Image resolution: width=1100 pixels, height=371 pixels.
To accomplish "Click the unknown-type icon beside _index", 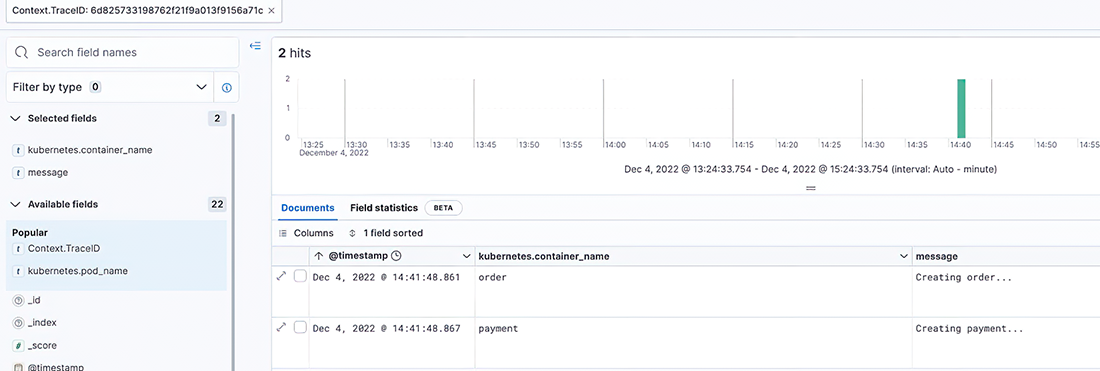I will tap(18, 323).
